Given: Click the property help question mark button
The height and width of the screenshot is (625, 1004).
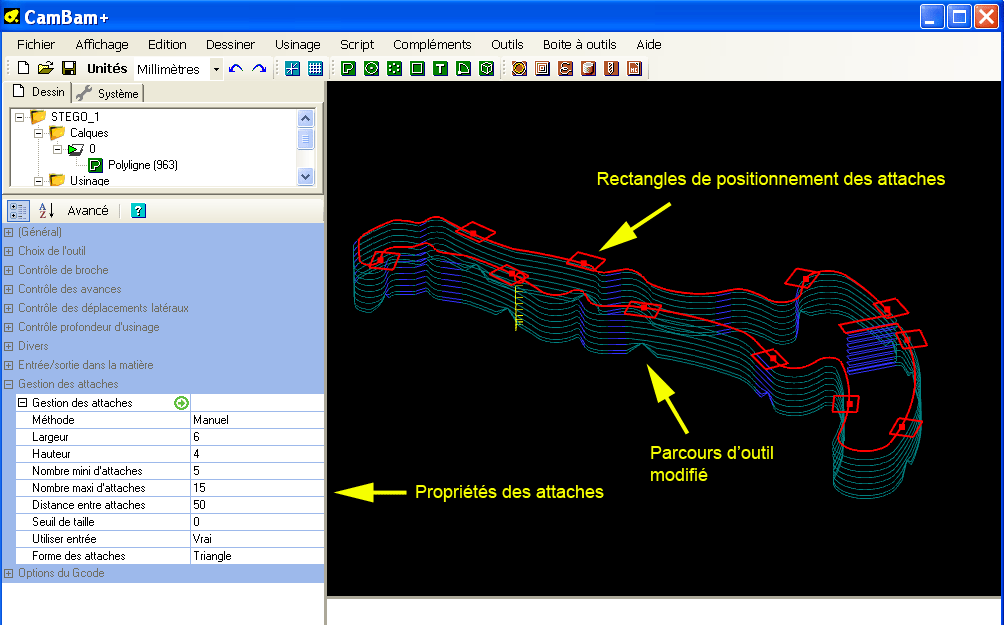Looking at the screenshot, I should 139,211.
